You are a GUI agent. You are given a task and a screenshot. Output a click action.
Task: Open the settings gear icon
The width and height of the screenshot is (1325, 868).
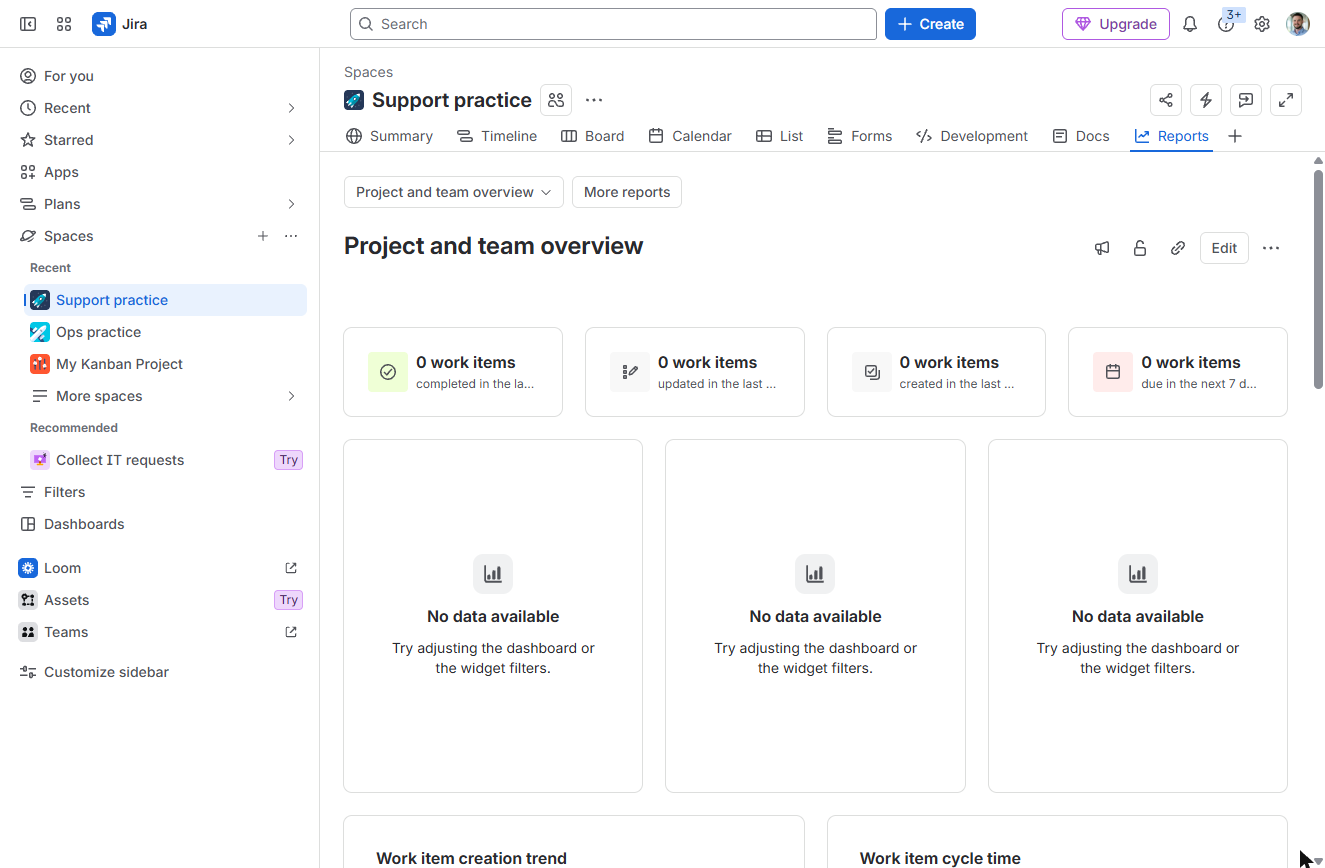1262,24
